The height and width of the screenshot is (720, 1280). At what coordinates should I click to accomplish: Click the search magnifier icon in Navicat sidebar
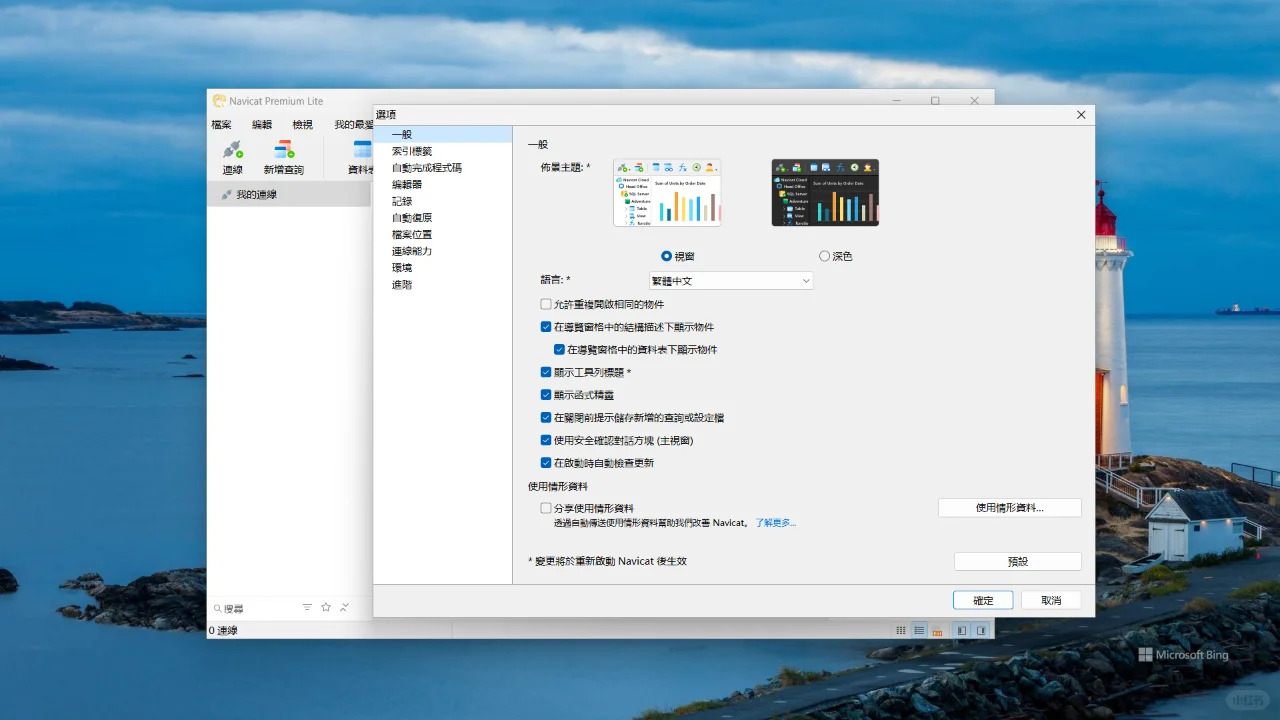pyautogui.click(x=217, y=608)
